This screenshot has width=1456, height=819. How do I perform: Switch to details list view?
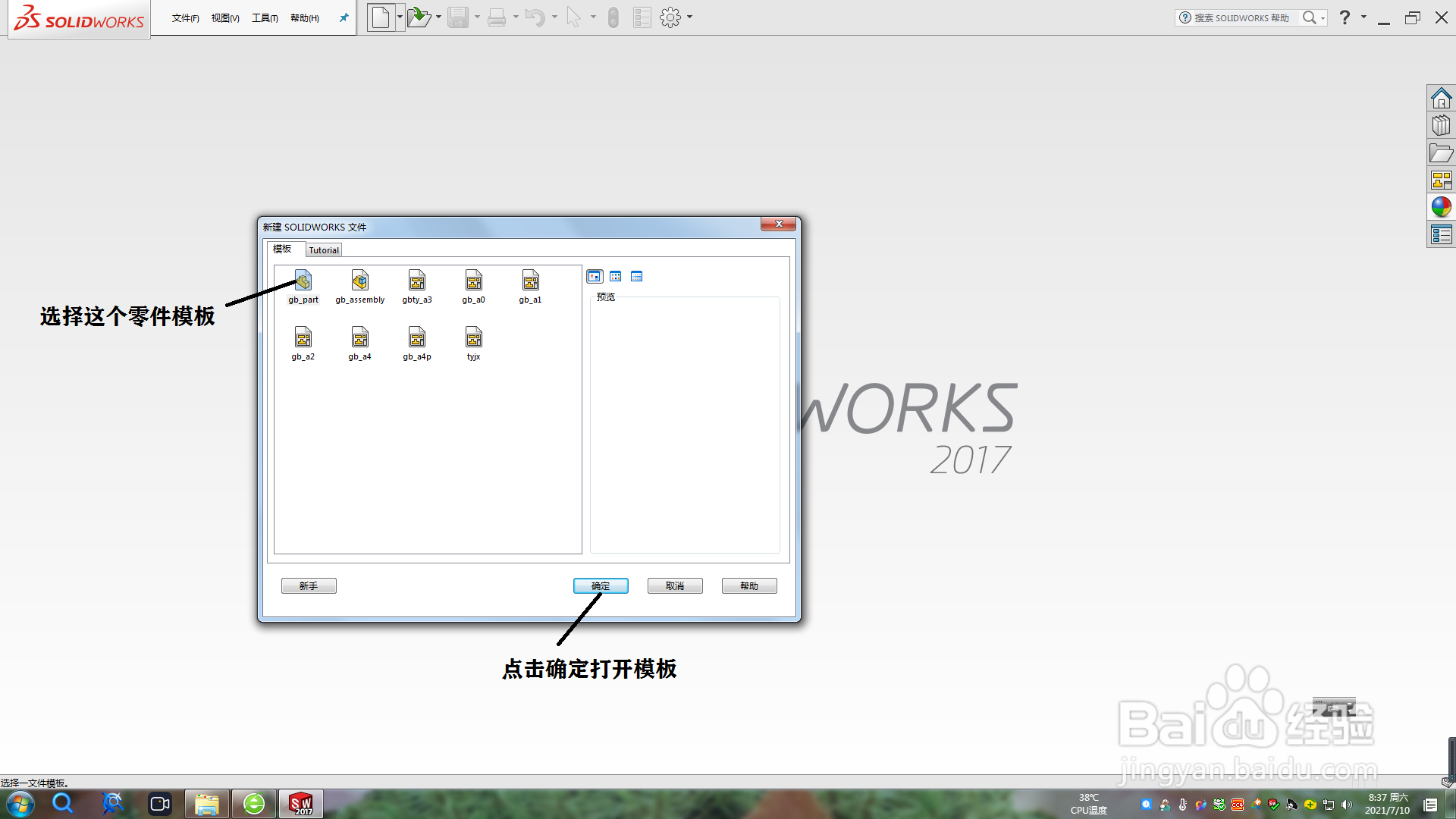click(637, 276)
